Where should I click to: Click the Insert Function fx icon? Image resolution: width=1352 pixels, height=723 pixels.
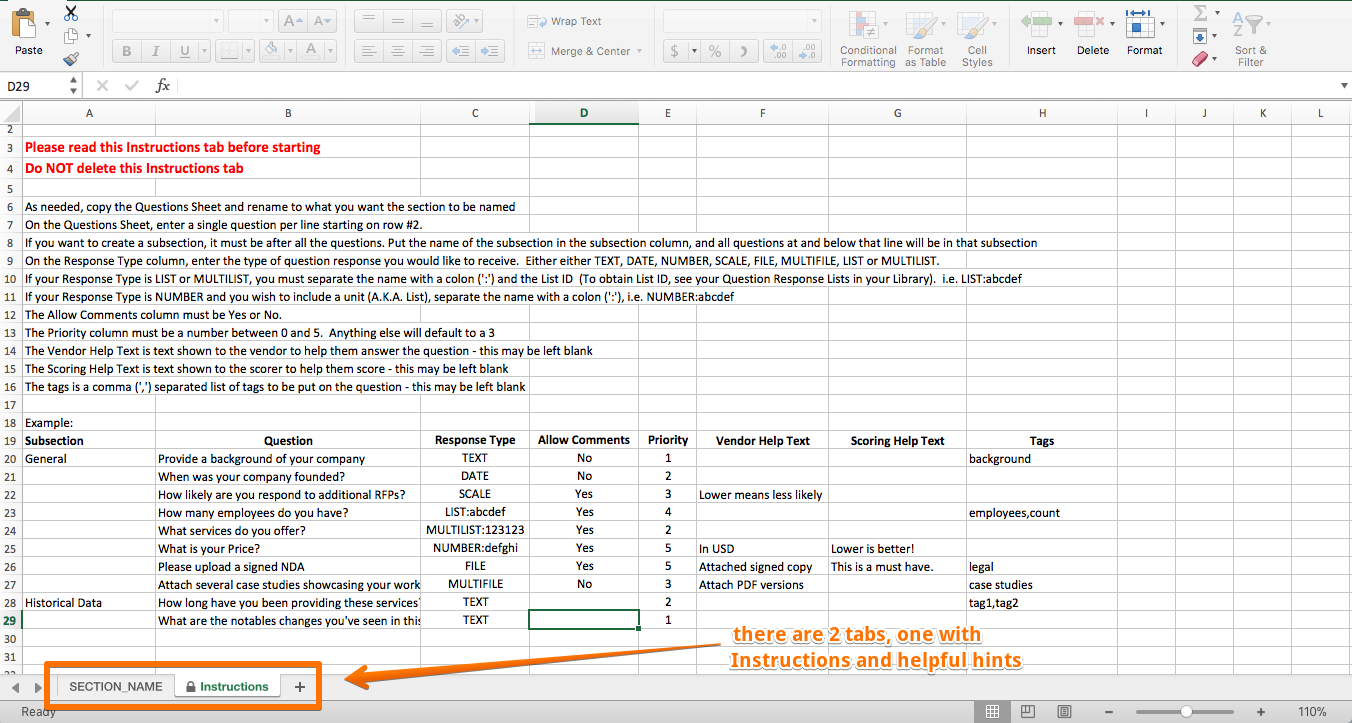pyautogui.click(x=162, y=86)
